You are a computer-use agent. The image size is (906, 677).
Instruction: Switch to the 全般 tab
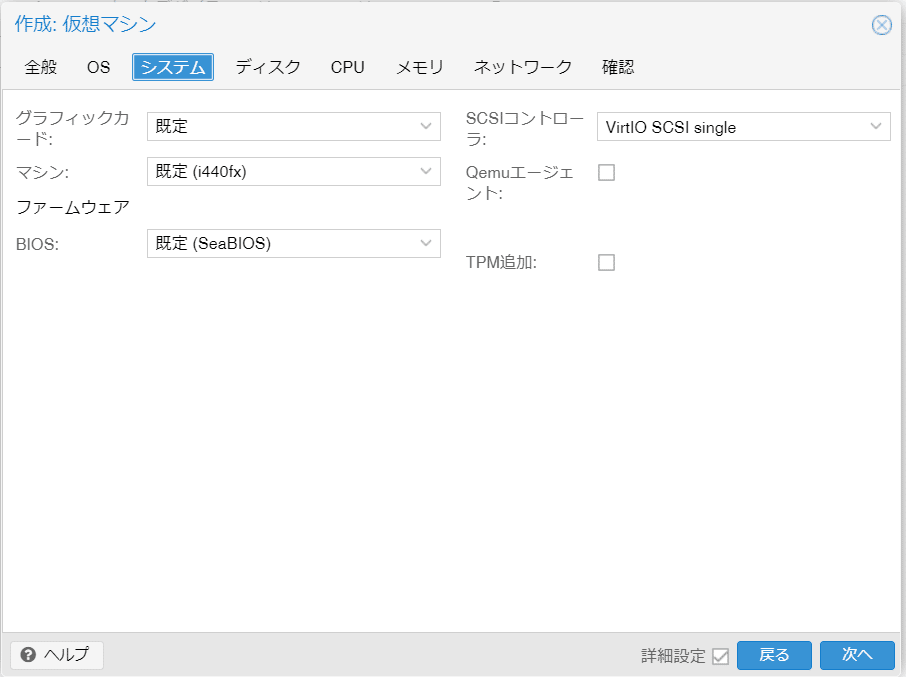pyautogui.click(x=40, y=67)
